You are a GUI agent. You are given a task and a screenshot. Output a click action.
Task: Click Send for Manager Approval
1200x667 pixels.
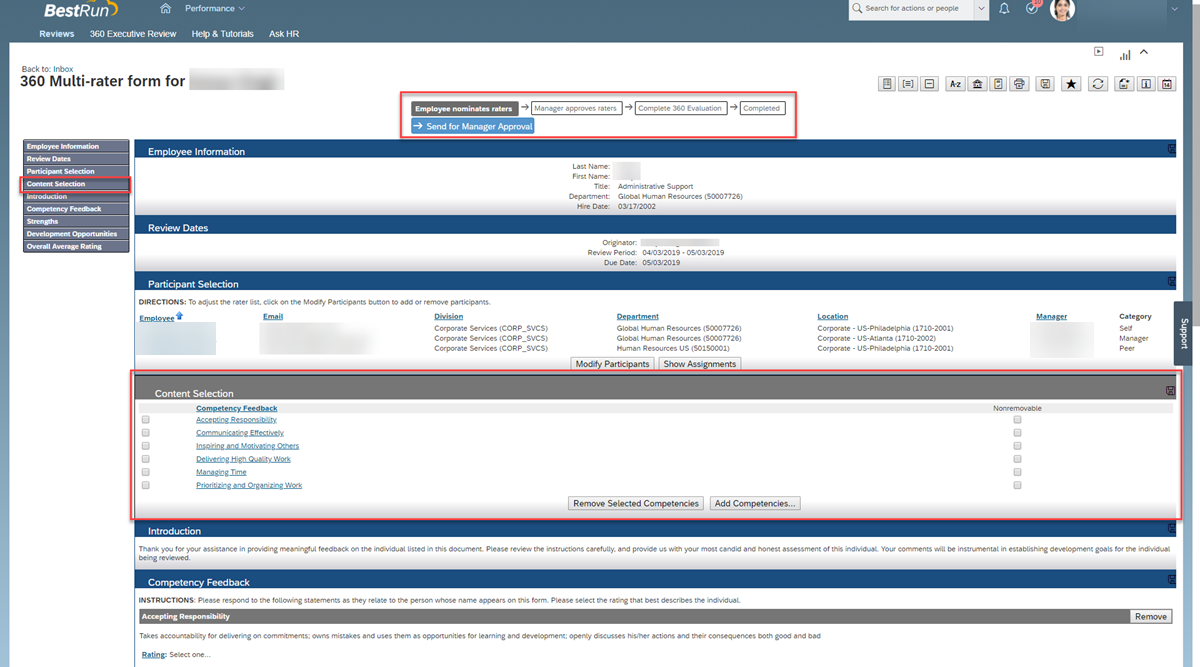(x=473, y=127)
